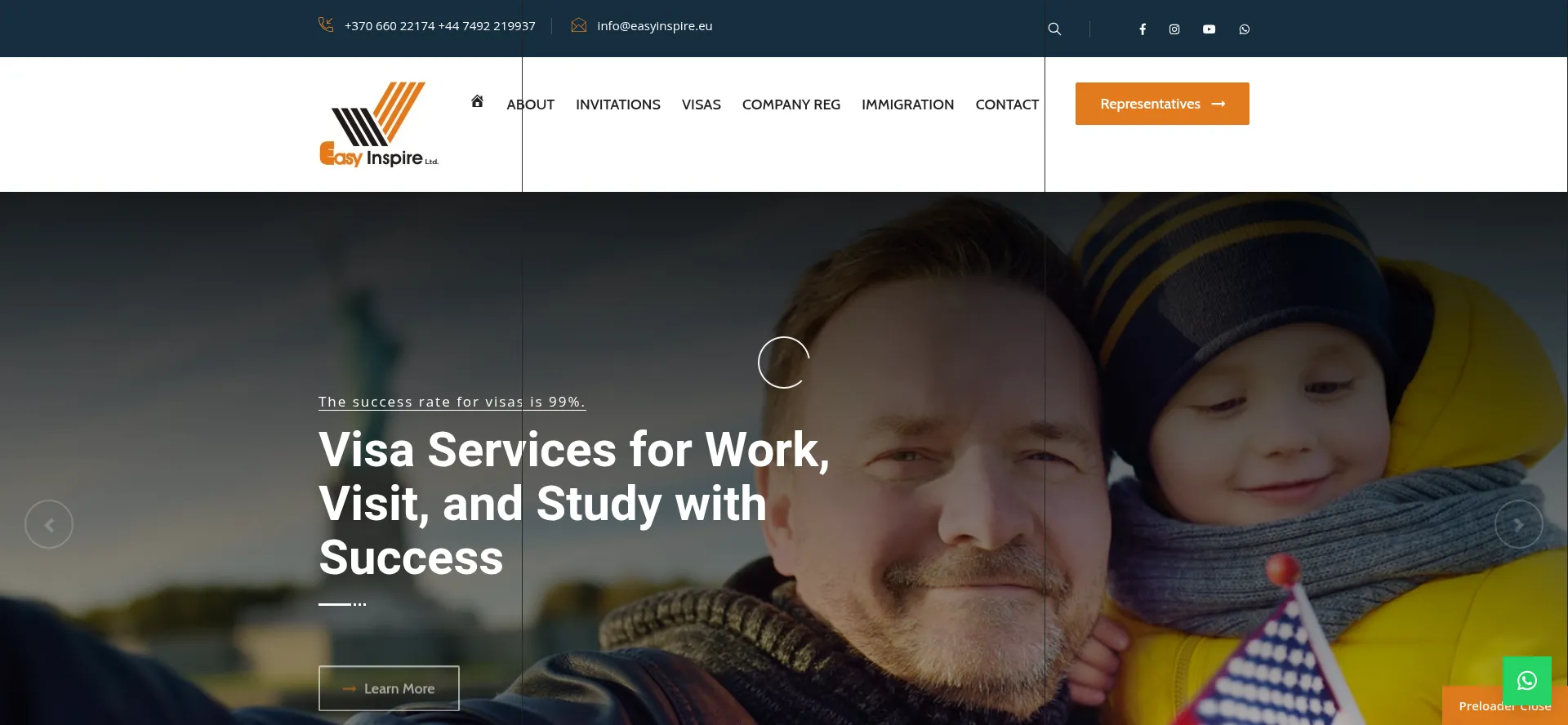Screen dimensions: 1568x725
Task: Open the green WhatsApp chat button
Action: point(1526,681)
